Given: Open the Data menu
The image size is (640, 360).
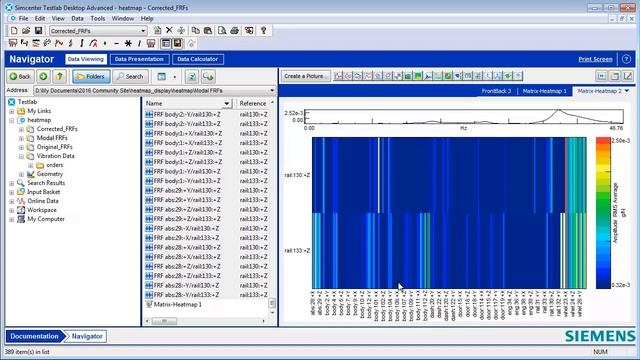Looking at the screenshot, I should pos(77,18).
